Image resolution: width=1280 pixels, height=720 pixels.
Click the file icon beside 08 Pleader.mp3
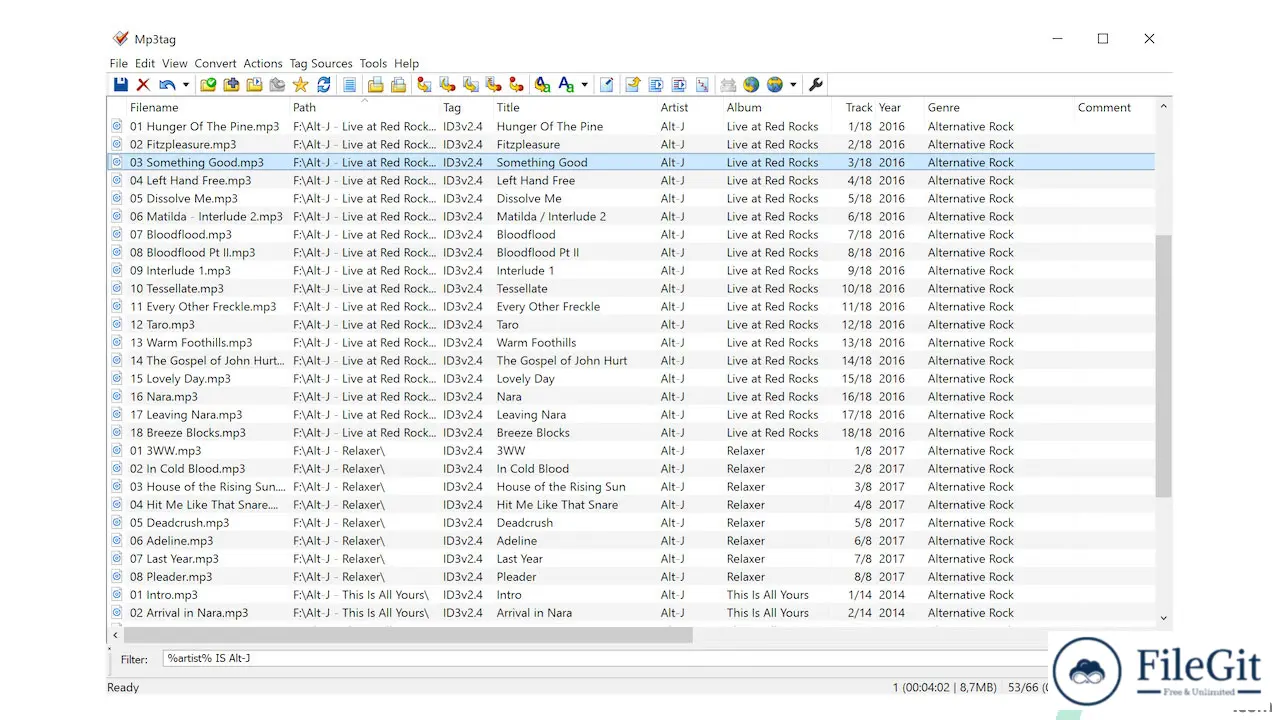point(116,577)
